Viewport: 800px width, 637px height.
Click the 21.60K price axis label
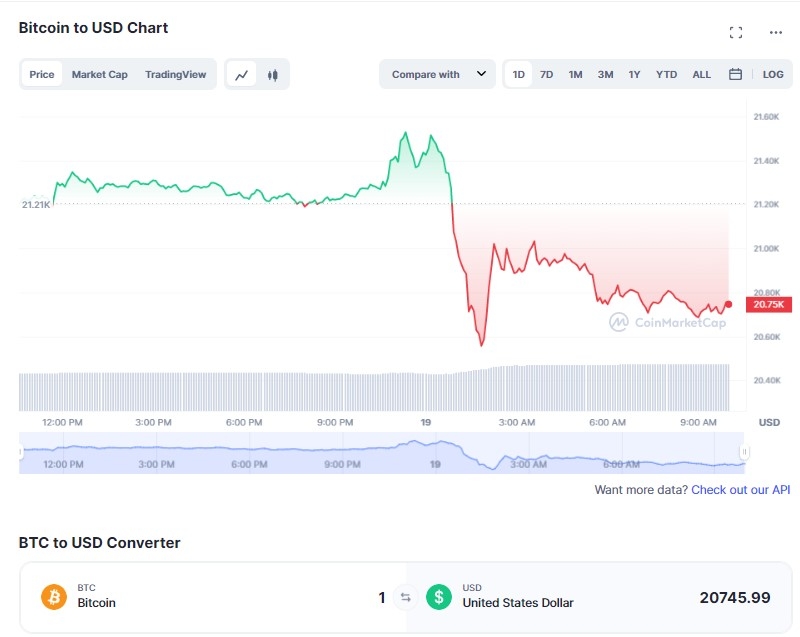(x=766, y=117)
